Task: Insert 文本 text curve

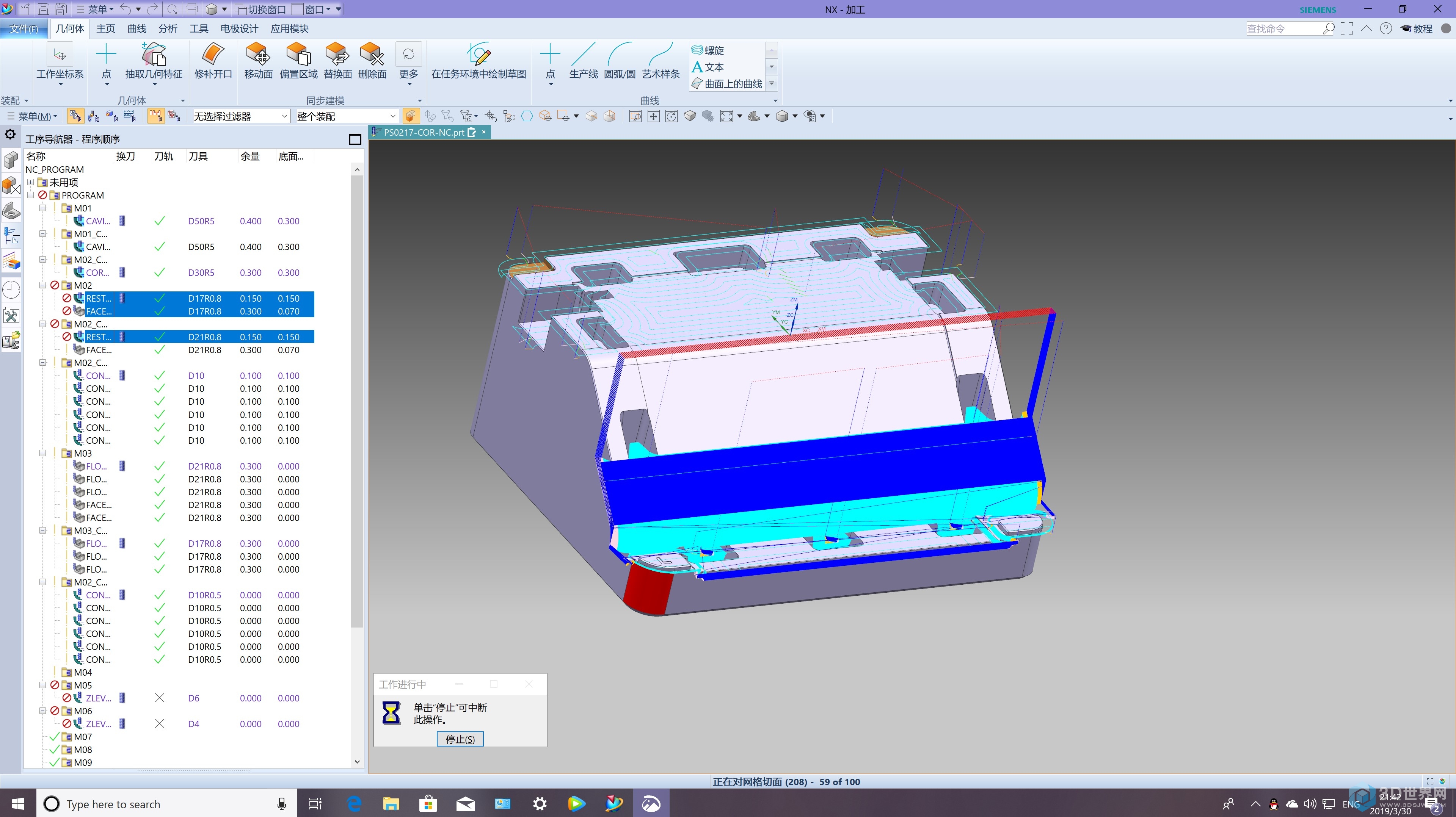Action: coord(708,67)
